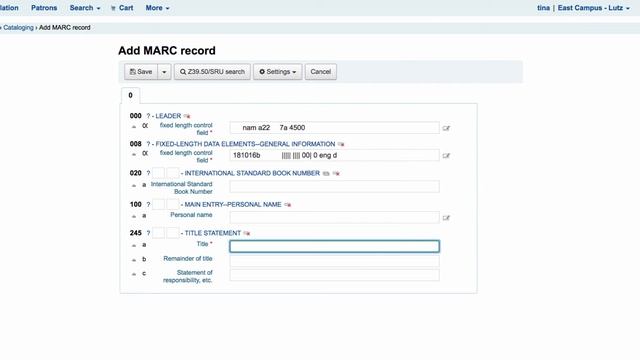Launch the Z39.50/SRU search
This screenshot has height=360, width=640.
tap(212, 72)
